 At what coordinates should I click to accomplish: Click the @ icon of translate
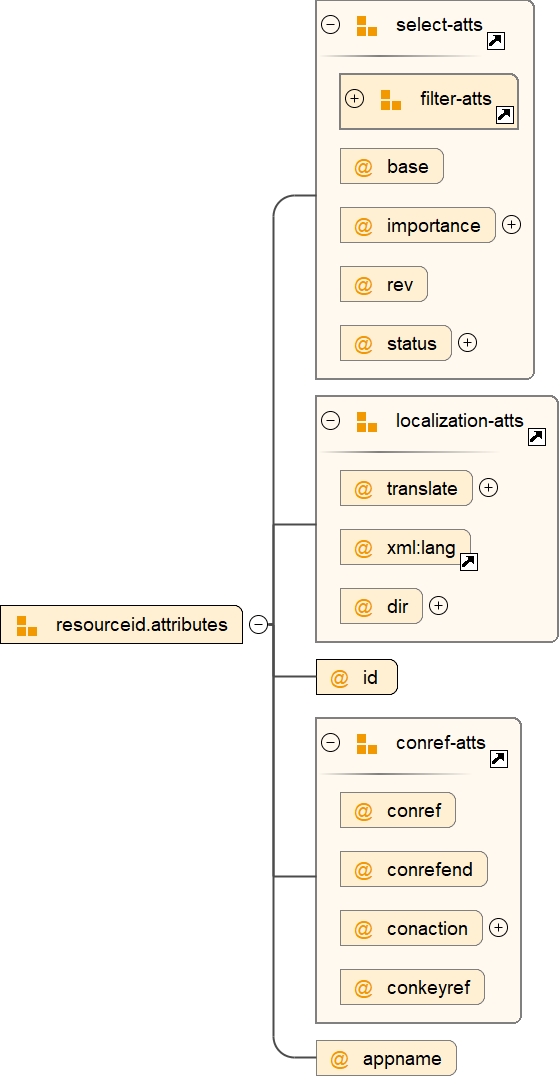(x=363, y=489)
